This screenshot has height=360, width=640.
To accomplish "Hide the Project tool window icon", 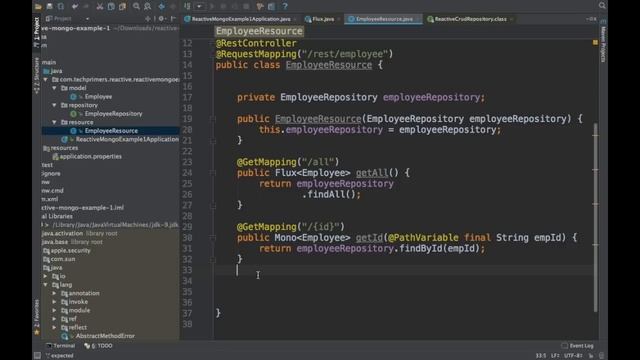I will [x=173, y=19].
